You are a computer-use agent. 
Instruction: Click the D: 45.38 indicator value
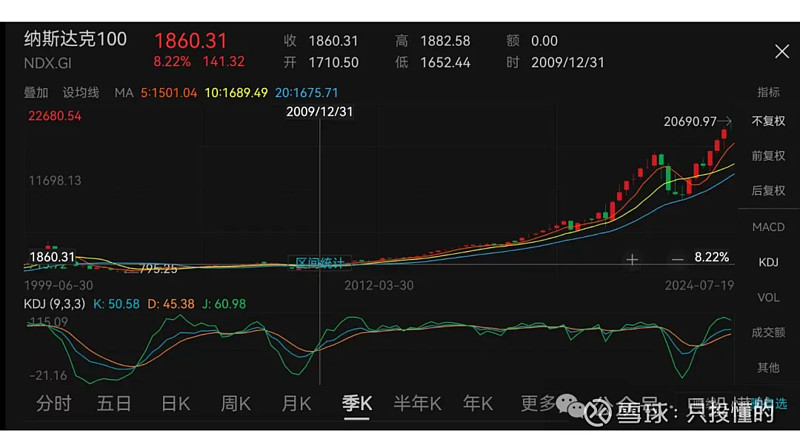[x=171, y=304]
